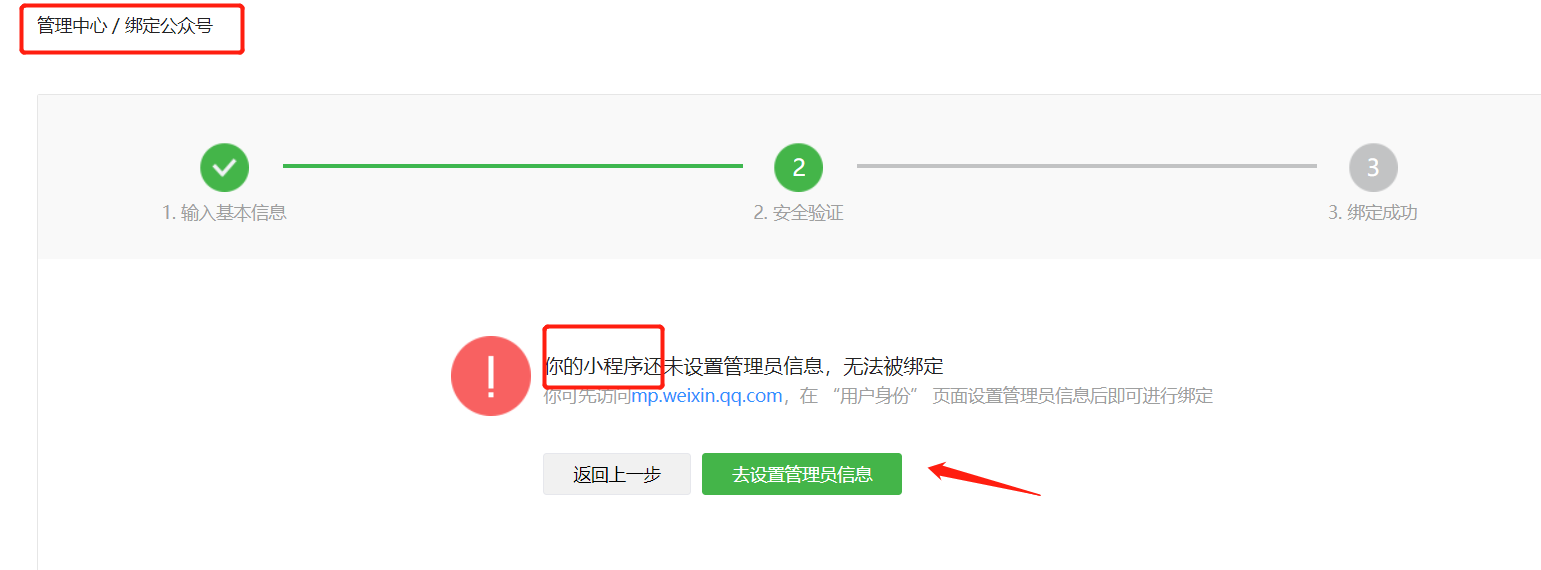
Task: Click the '无法被绑定' heading text
Action: pyautogui.click(x=893, y=367)
